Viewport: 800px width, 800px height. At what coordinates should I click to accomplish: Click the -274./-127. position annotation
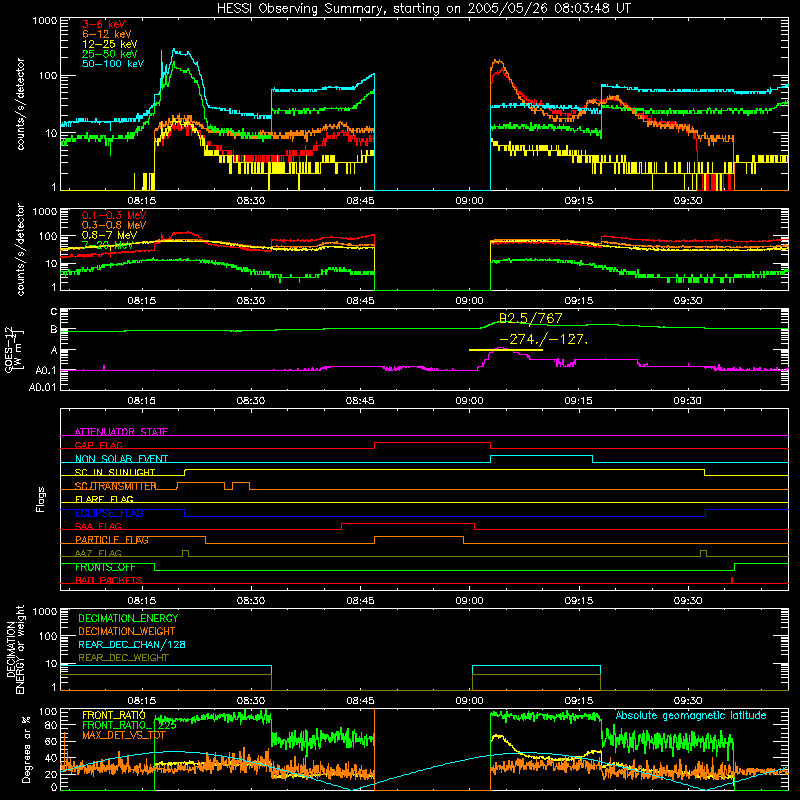[x=543, y=339]
